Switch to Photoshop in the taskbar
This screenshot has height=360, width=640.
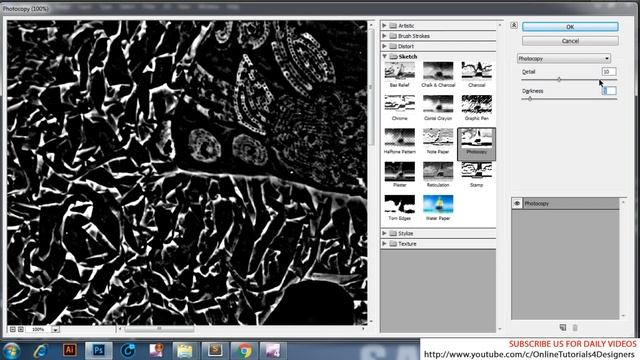pyautogui.click(x=98, y=350)
